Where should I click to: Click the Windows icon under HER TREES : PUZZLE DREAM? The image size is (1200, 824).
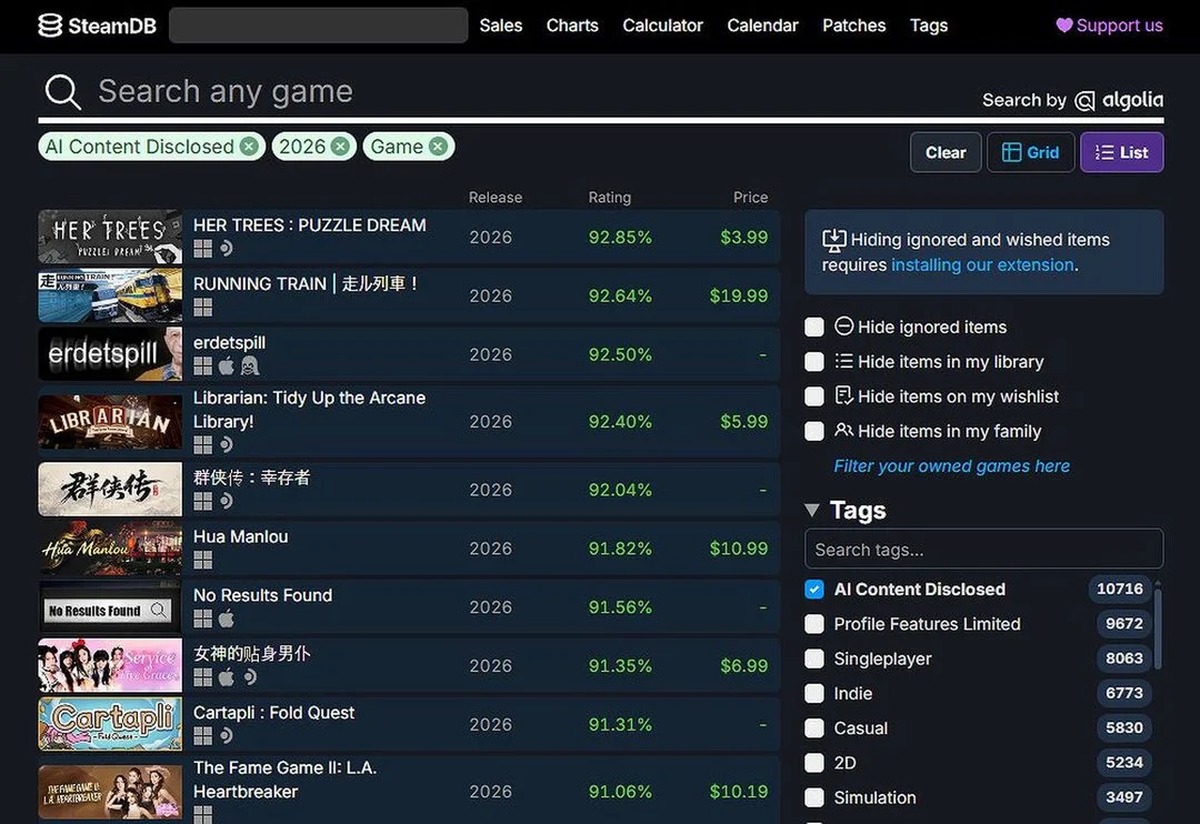pyautogui.click(x=203, y=249)
